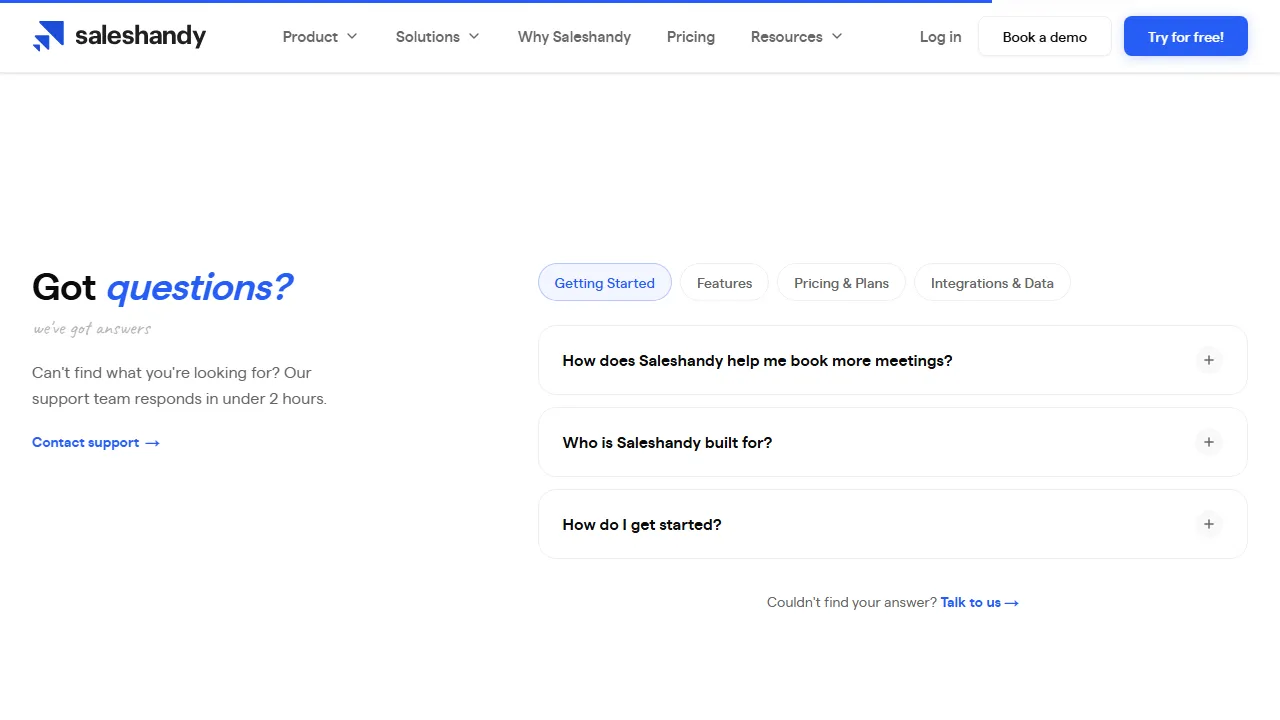Viewport: 1280px width, 720px height.
Task: Expand plus icon for Who is Saleshandy built for
Action: click(1209, 442)
